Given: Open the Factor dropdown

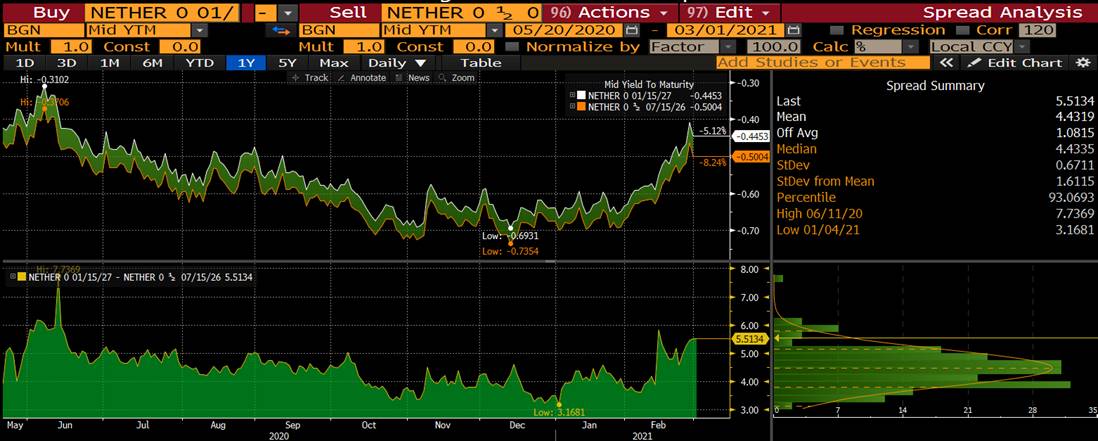Looking at the screenshot, I should (729, 47).
